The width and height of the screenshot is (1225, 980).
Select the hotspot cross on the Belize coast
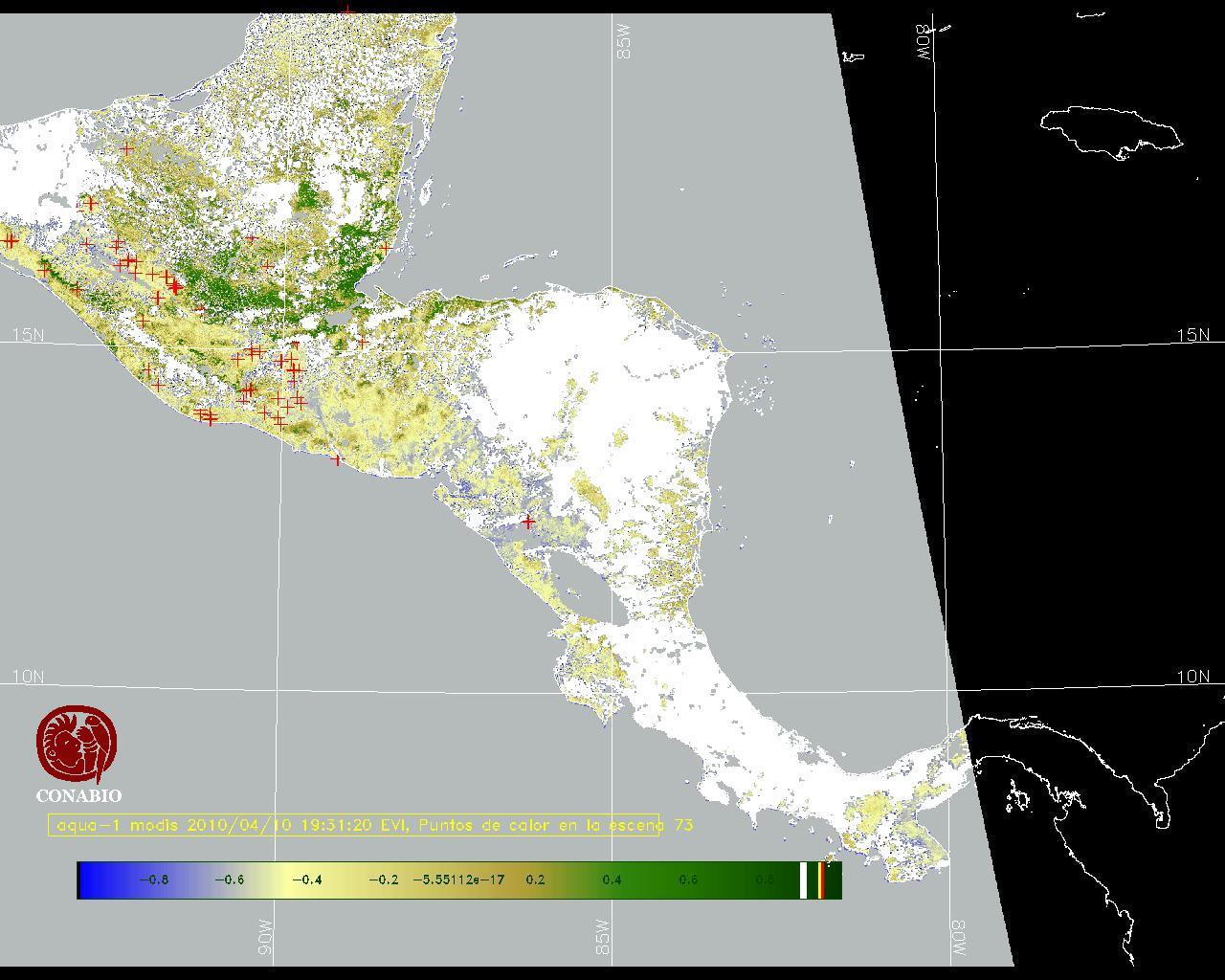[x=385, y=248]
